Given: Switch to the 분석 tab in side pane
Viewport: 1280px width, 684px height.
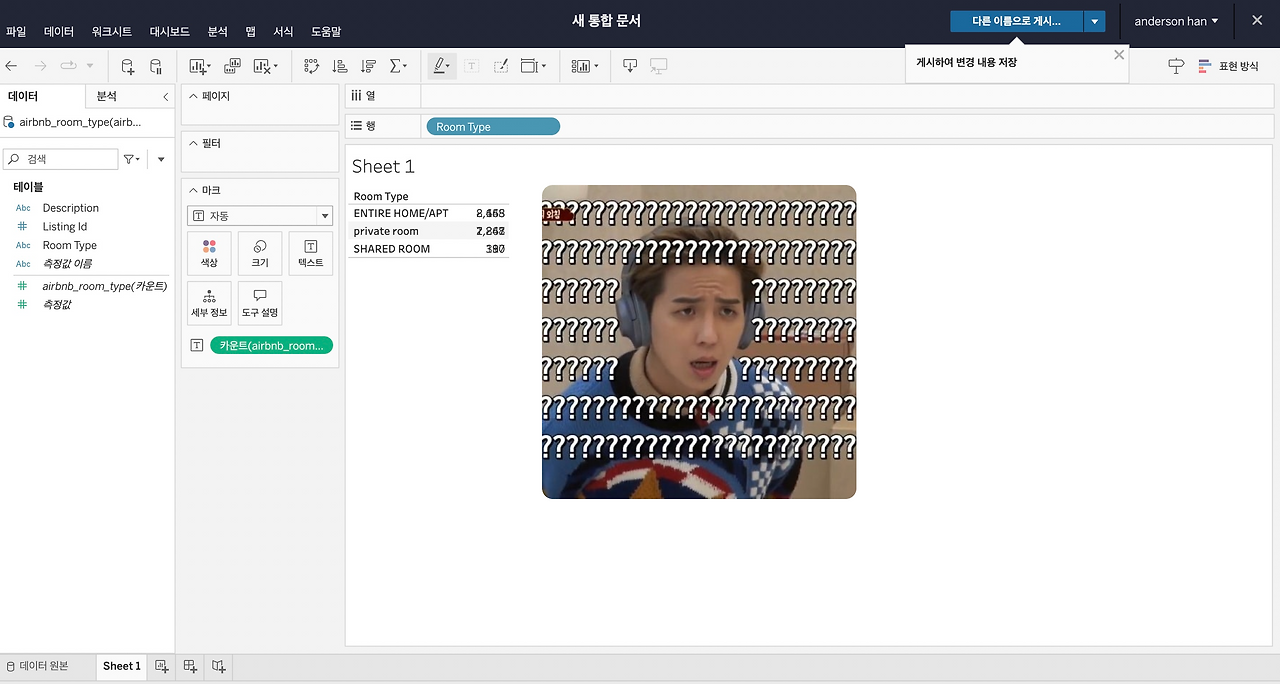Looking at the screenshot, I should [x=106, y=96].
